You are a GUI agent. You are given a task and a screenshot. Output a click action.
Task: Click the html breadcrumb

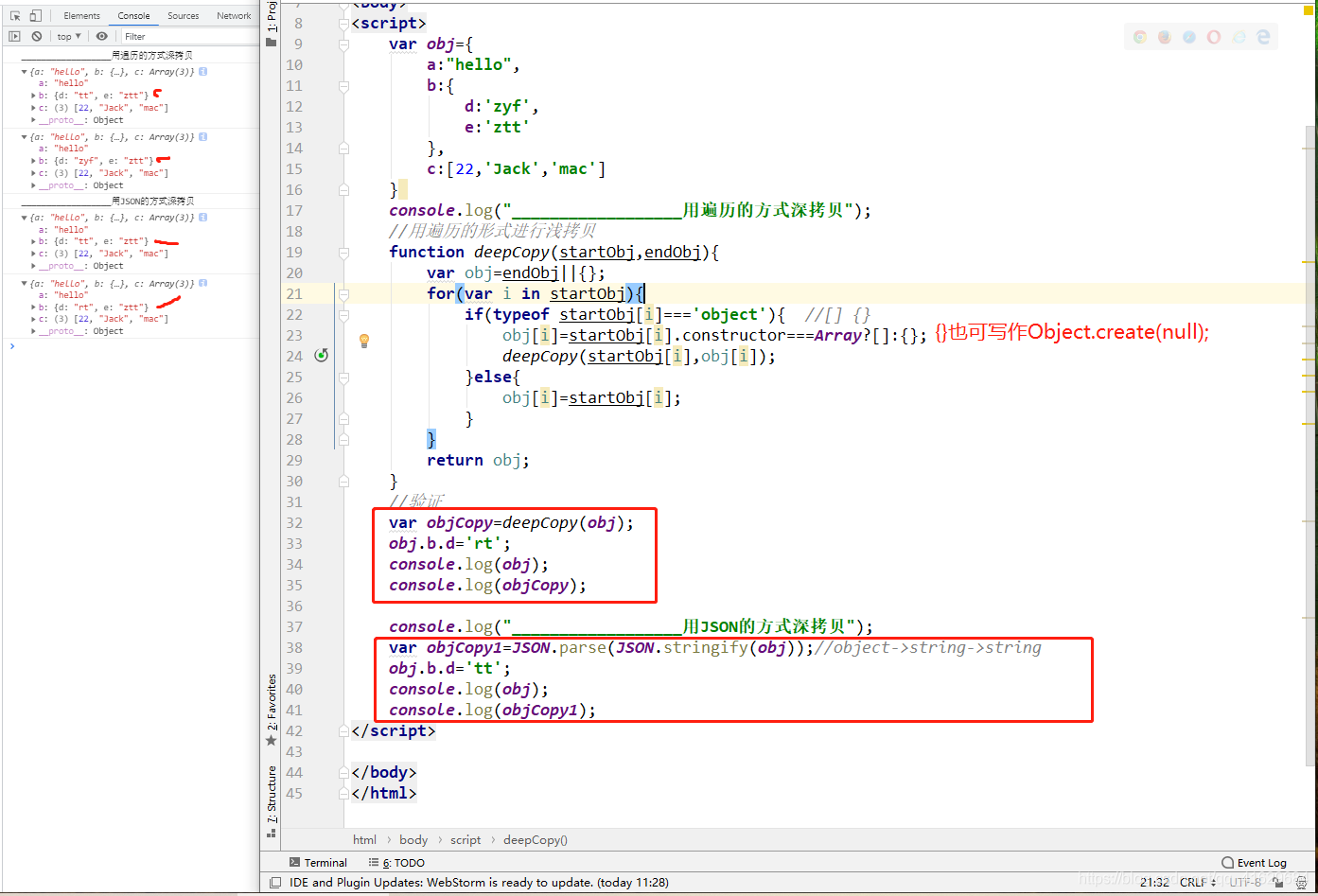click(x=364, y=840)
